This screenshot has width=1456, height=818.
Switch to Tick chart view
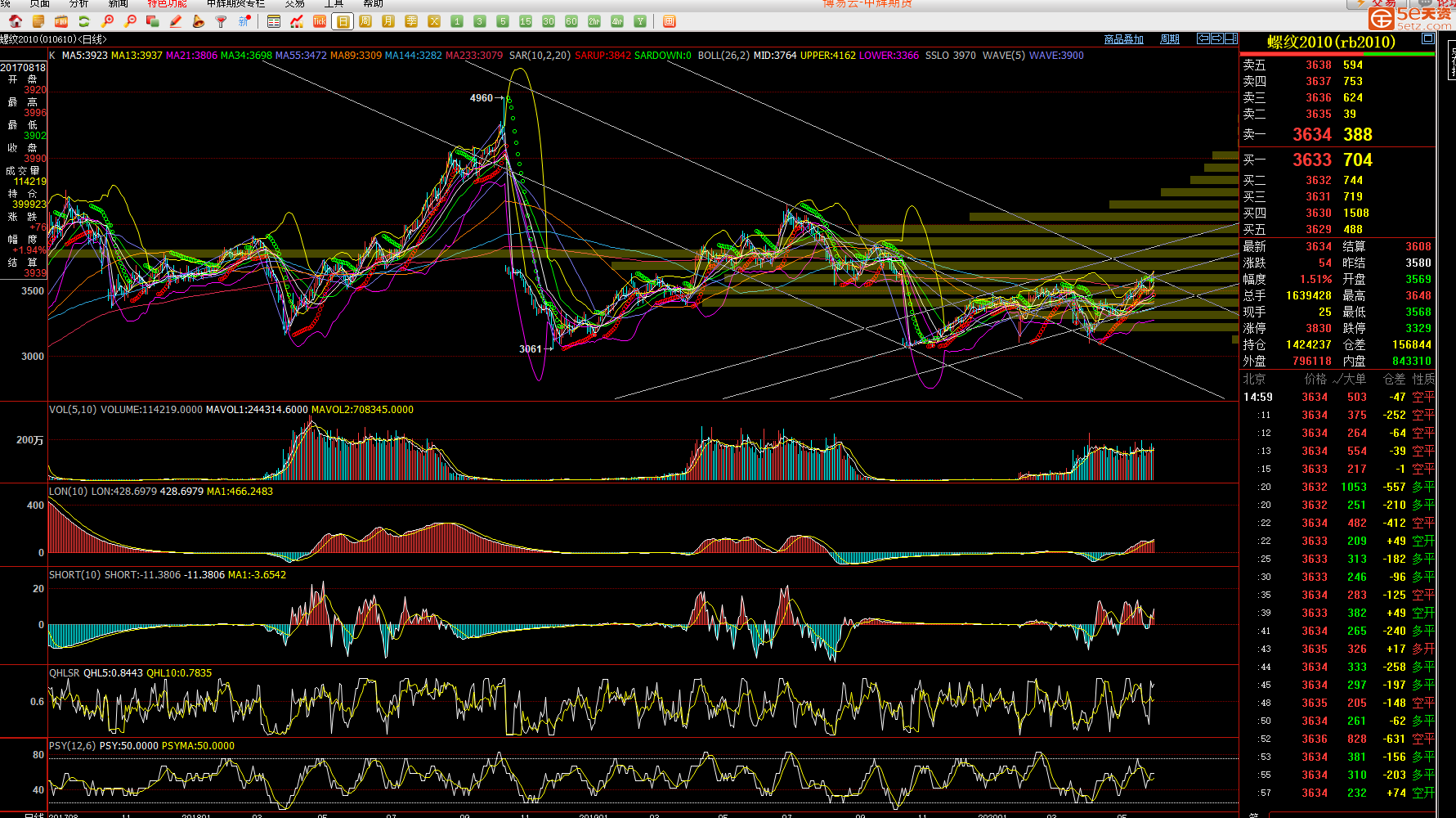click(x=320, y=22)
